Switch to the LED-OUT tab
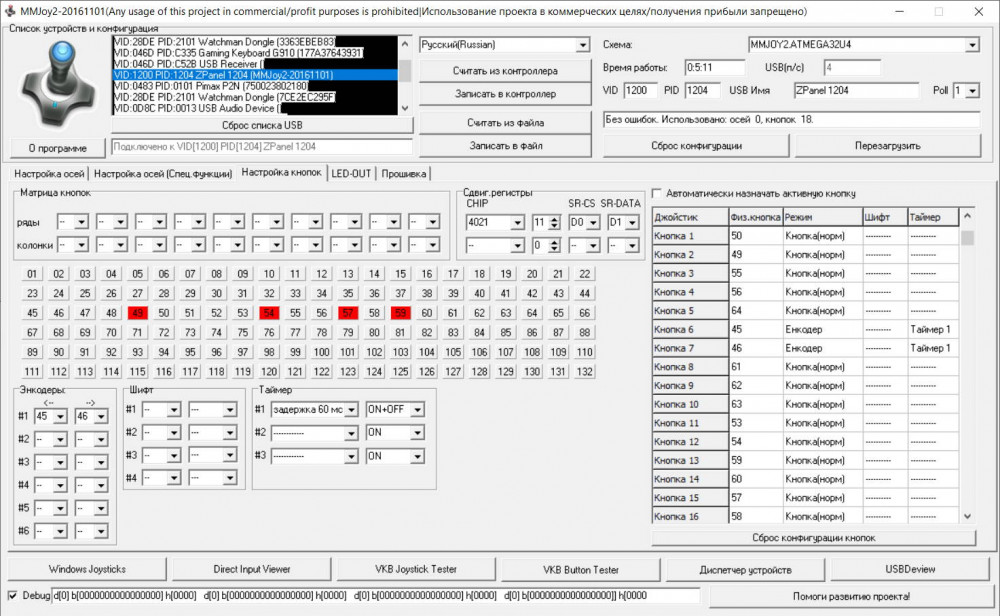The width and height of the screenshot is (1000, 616). click(x=351, y=173)
